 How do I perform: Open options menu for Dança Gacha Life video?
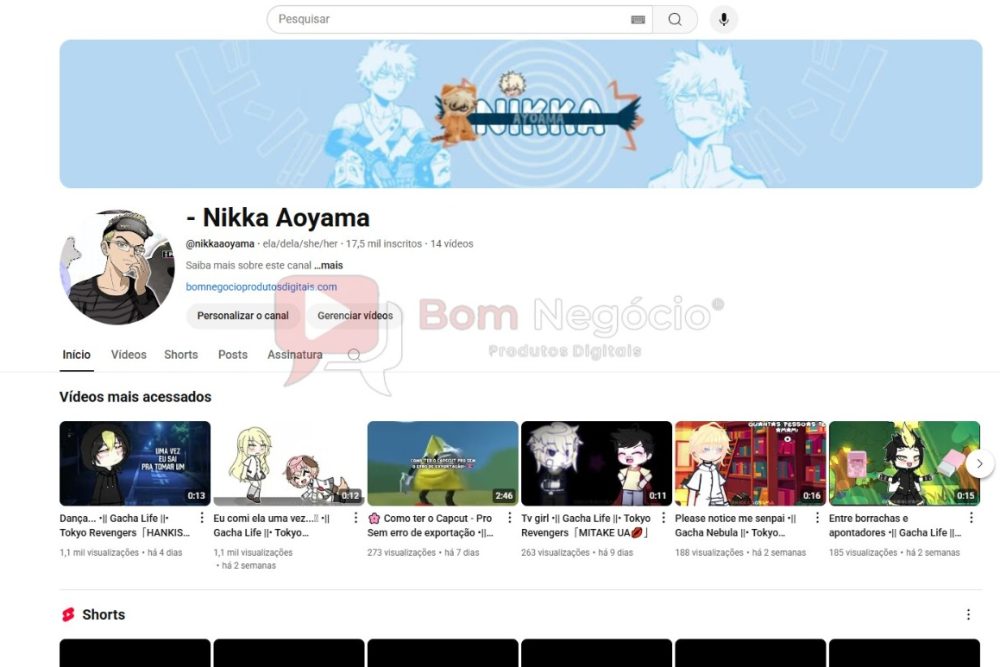tap(202, 518)
